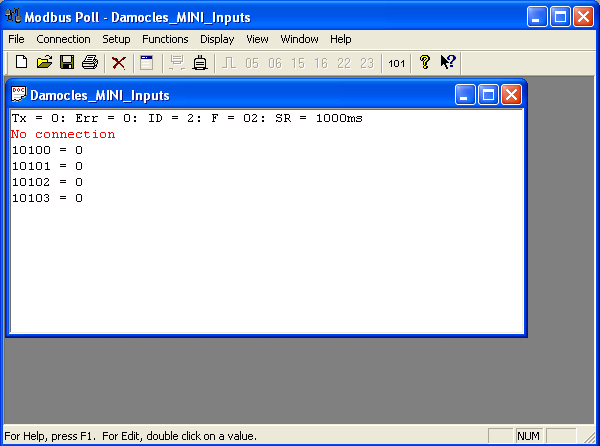Image resolution: width=600 pixels, height=446 pixels.
Task: Select function 22 toolbar button
Action: (344, 63)
